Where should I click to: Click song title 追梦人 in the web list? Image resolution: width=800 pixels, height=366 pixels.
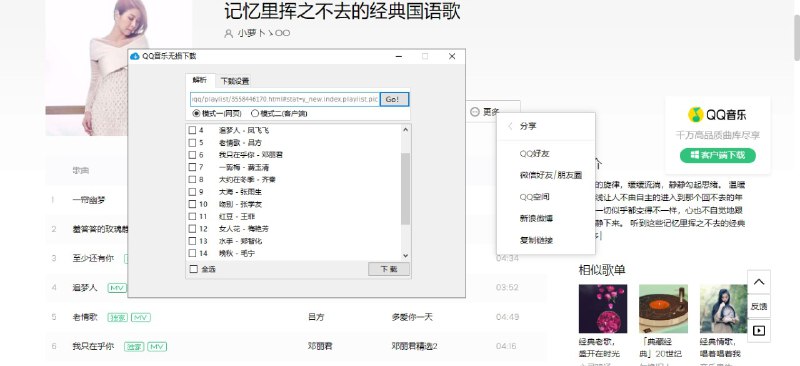(x=85, y=287)
